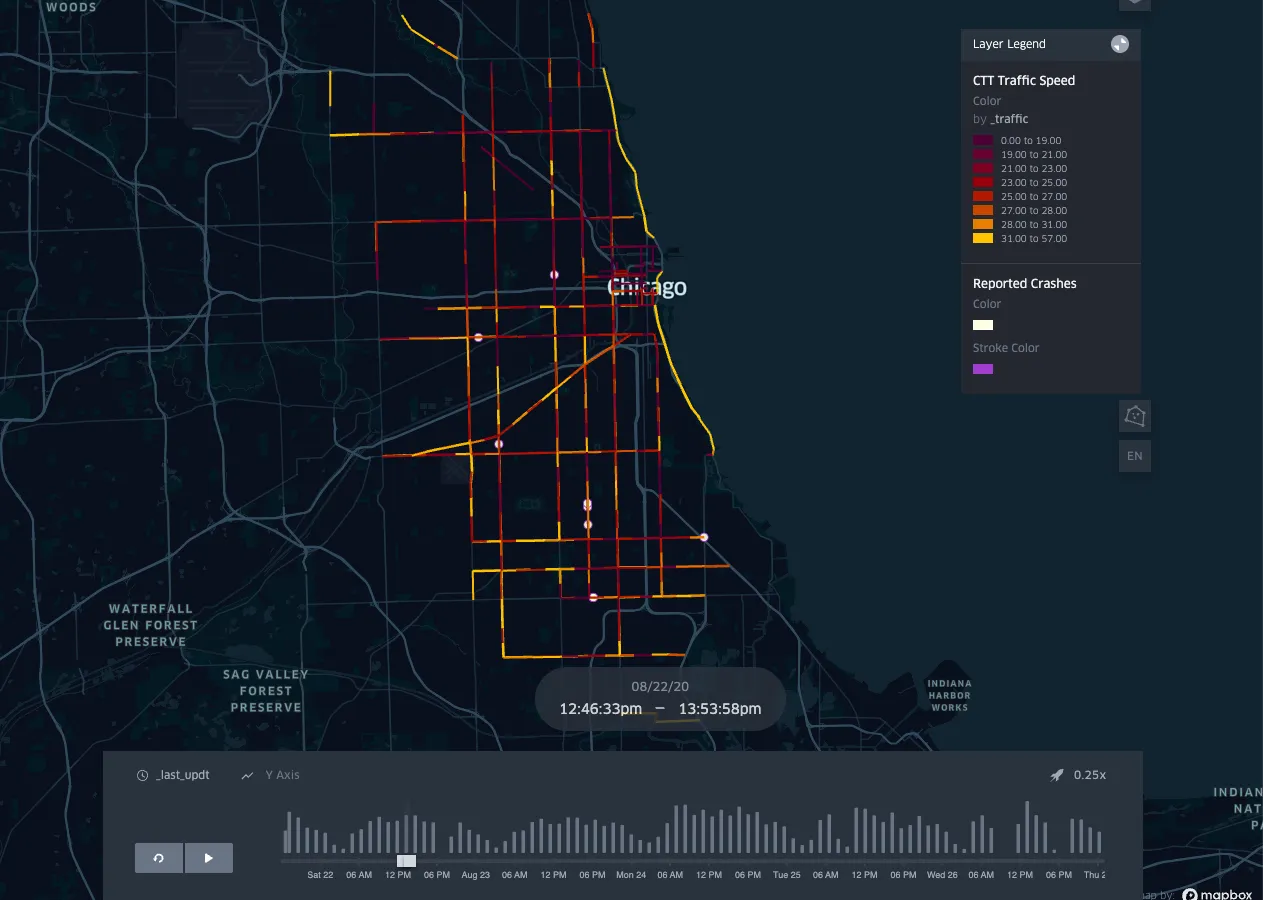This screenshot has width=1263, height=900.
Task: Click the easternmost crash marker near the lakeshore
Action: [704, 537]
